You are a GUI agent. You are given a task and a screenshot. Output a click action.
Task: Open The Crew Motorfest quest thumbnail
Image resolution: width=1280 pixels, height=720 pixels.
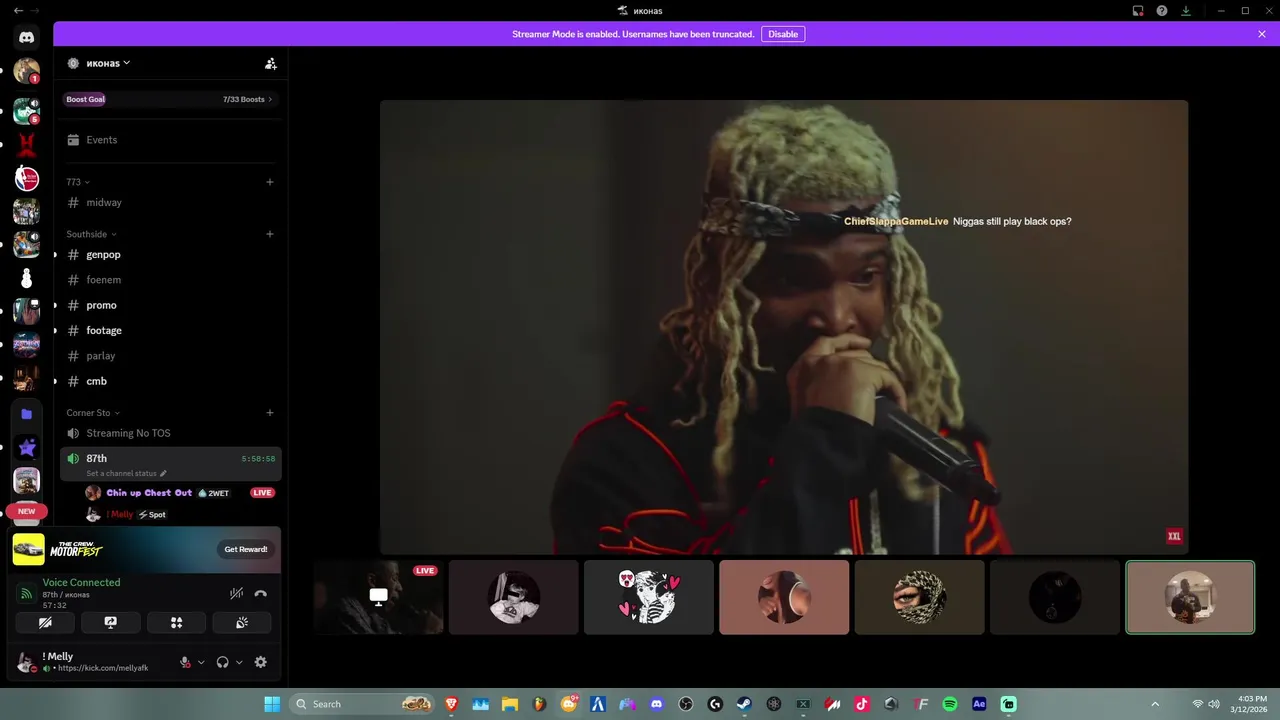point(28,549)
